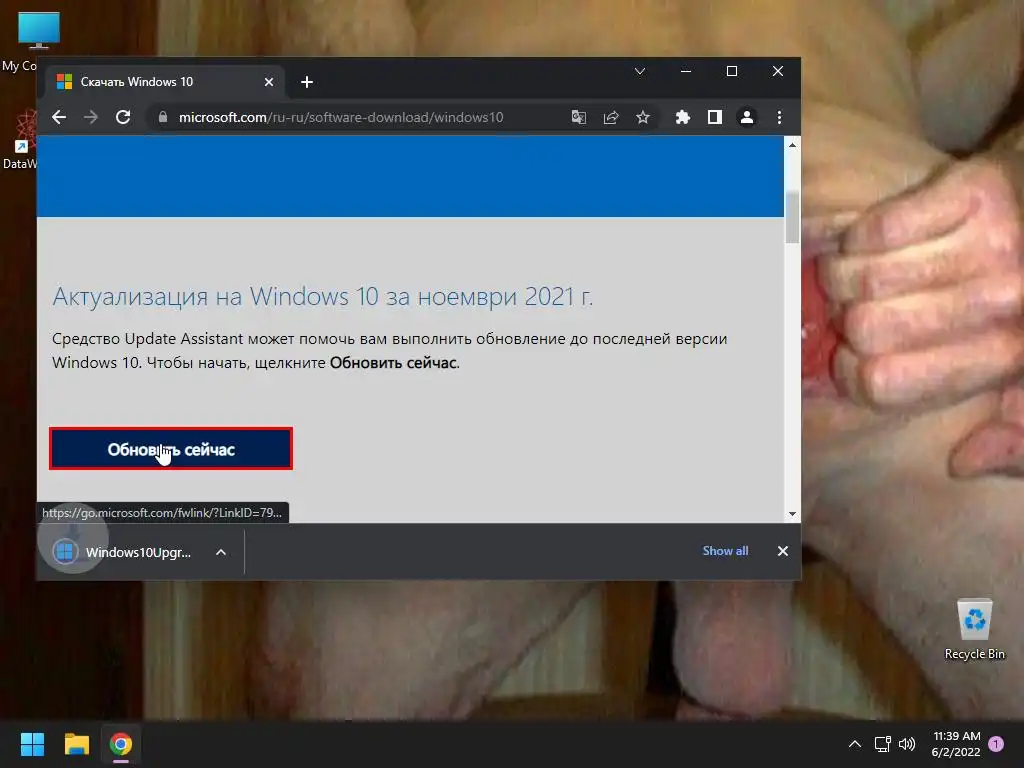Toggle the Chrome side panel icon
The height and width of the screenshot is (768, 1024).
pos(714,118)
